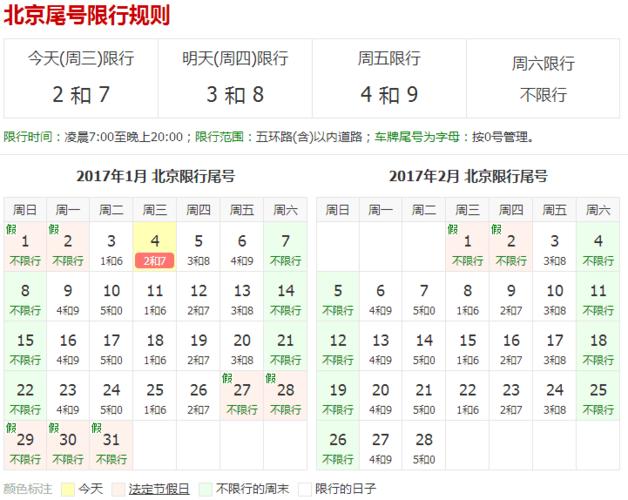Viewport: 628px width, 500px height.
Task: Select January 5 cell with 3和8
Action: [198, 247]
